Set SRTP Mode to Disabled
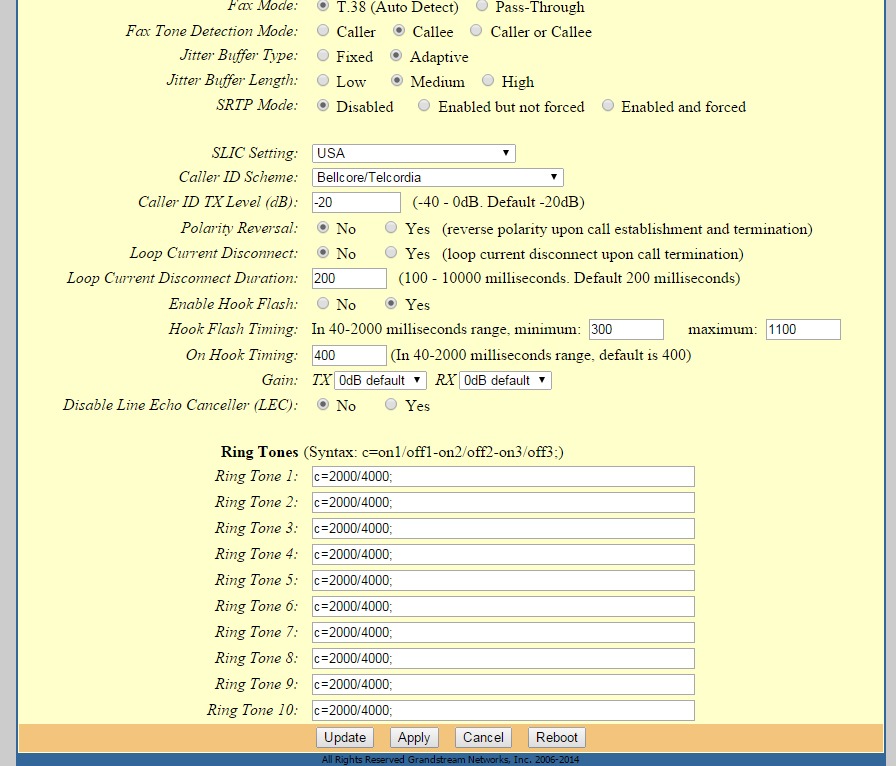The image size is (896, 766). (323, 106)
